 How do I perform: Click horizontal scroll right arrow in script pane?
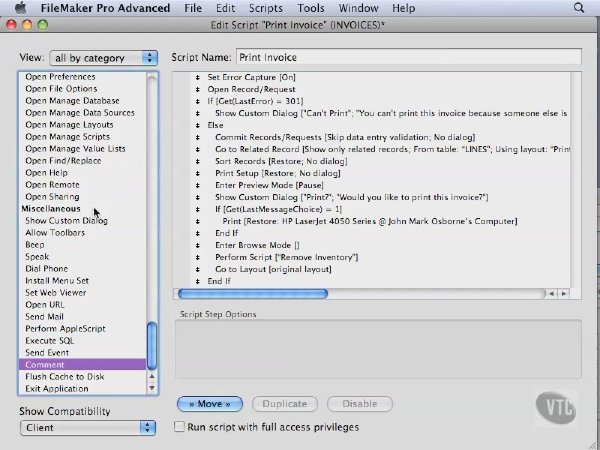tap(564, 293)
